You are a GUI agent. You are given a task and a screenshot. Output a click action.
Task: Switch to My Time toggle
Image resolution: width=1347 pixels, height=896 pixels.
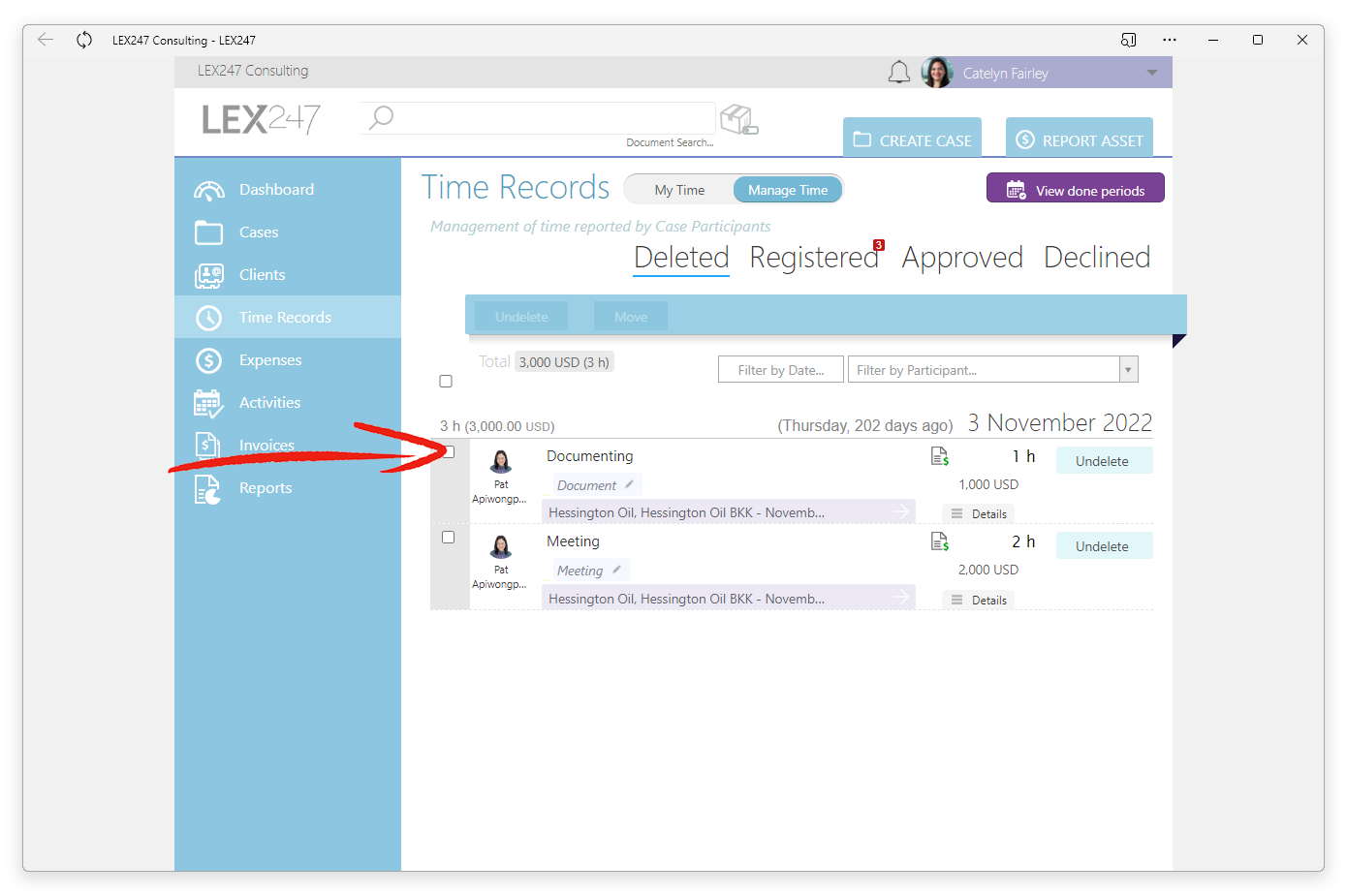coord(679,190)
